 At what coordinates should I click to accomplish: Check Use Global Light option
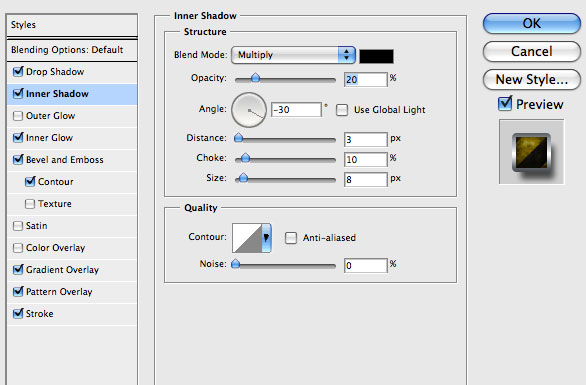tap(342, 110)
